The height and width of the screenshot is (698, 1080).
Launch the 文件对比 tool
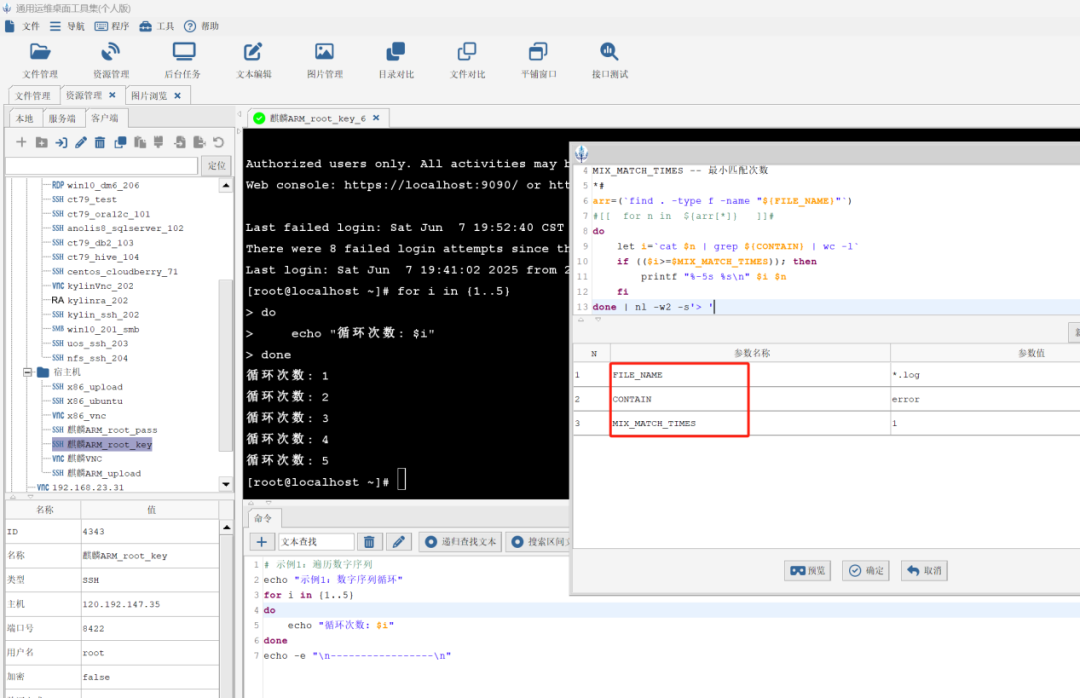[x=468, y=59]
